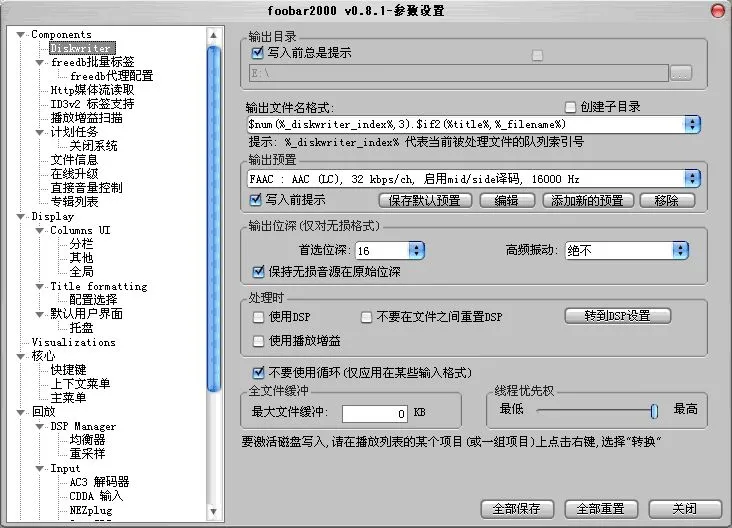Collapse the Title formatting node
Image resolution: width=732 pixels, height=528 pixels.
click(x=40, y=287)
